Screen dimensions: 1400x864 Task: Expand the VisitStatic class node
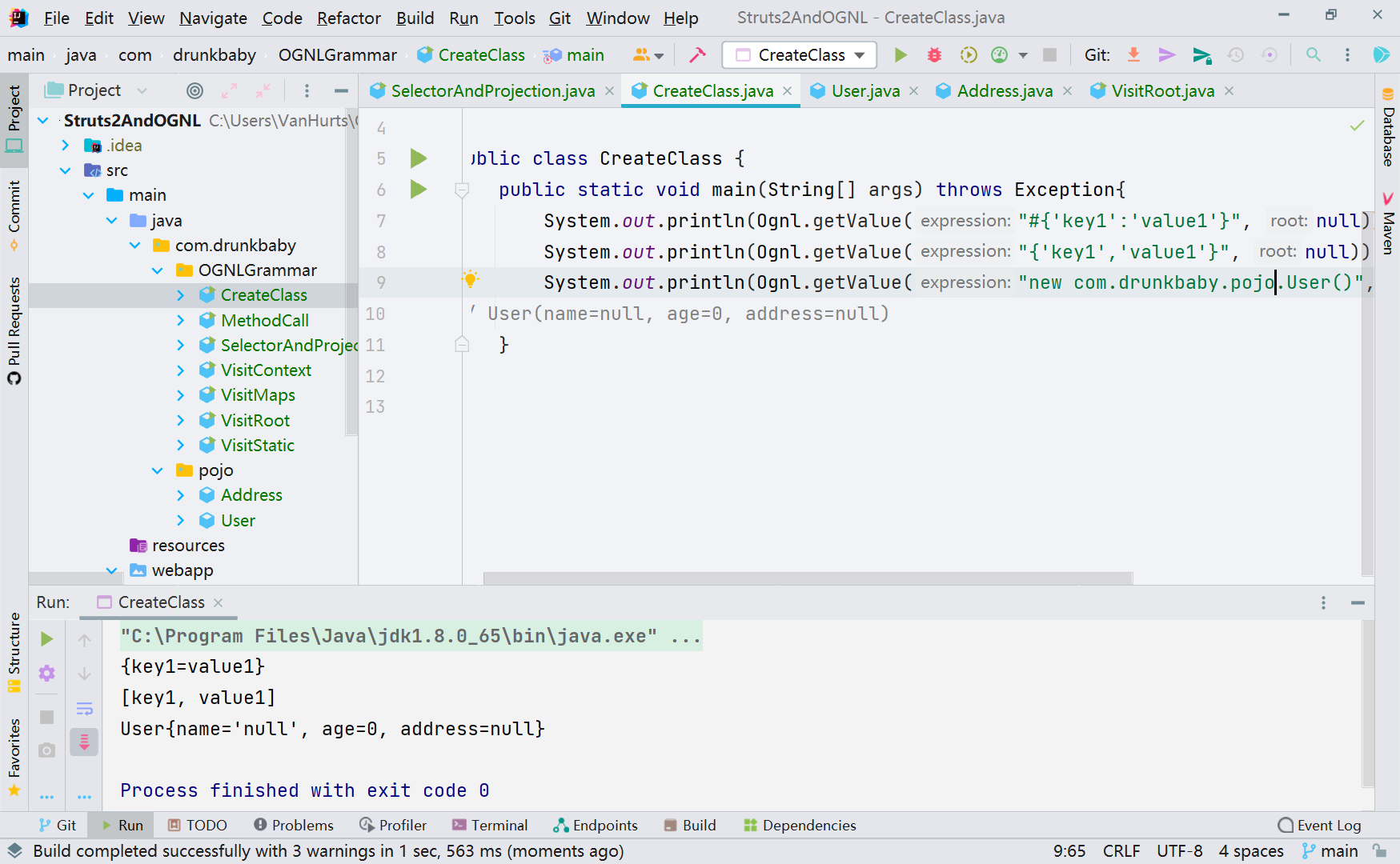(x=181, y=446)
